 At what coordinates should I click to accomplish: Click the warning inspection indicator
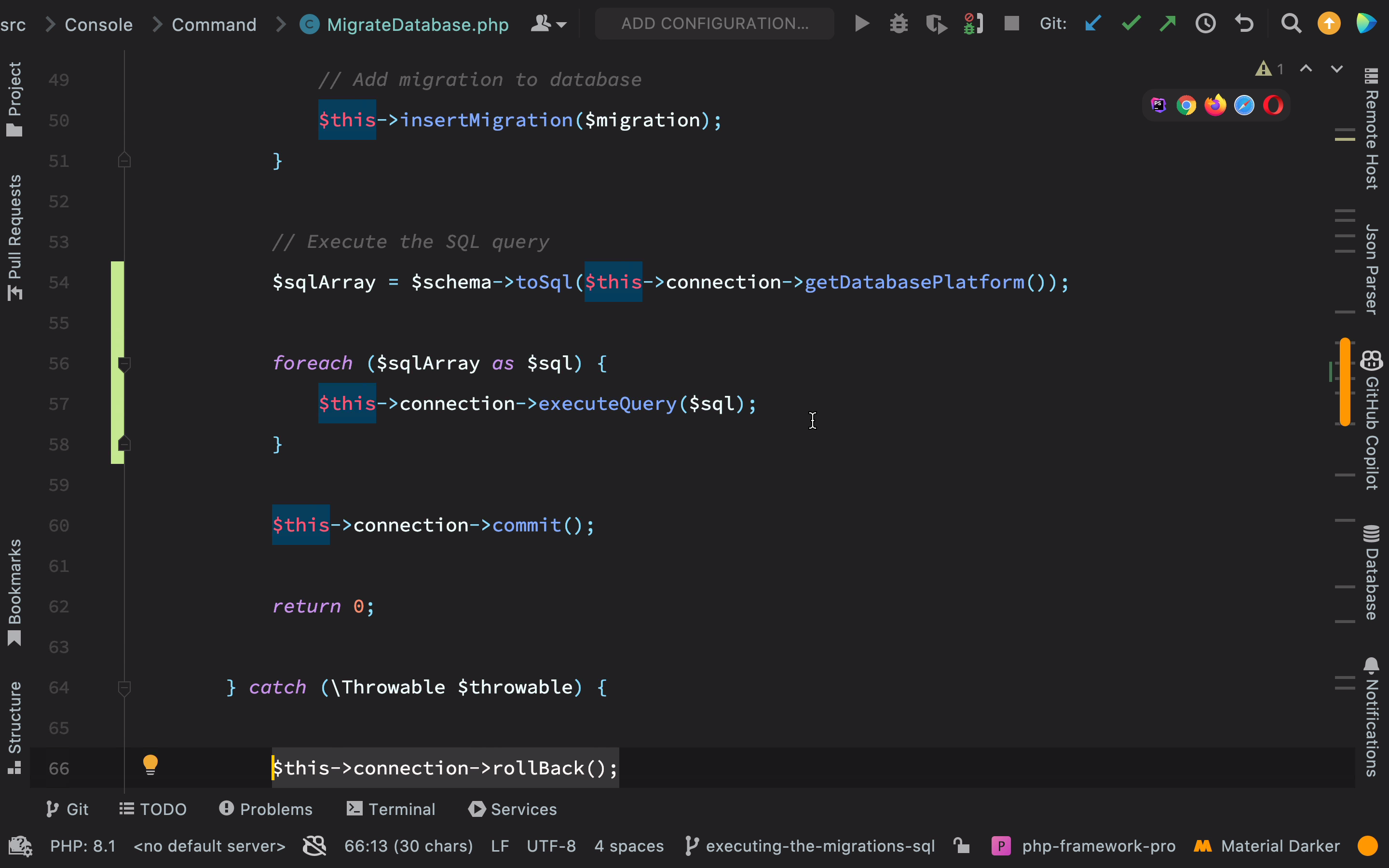(1269, 69)
